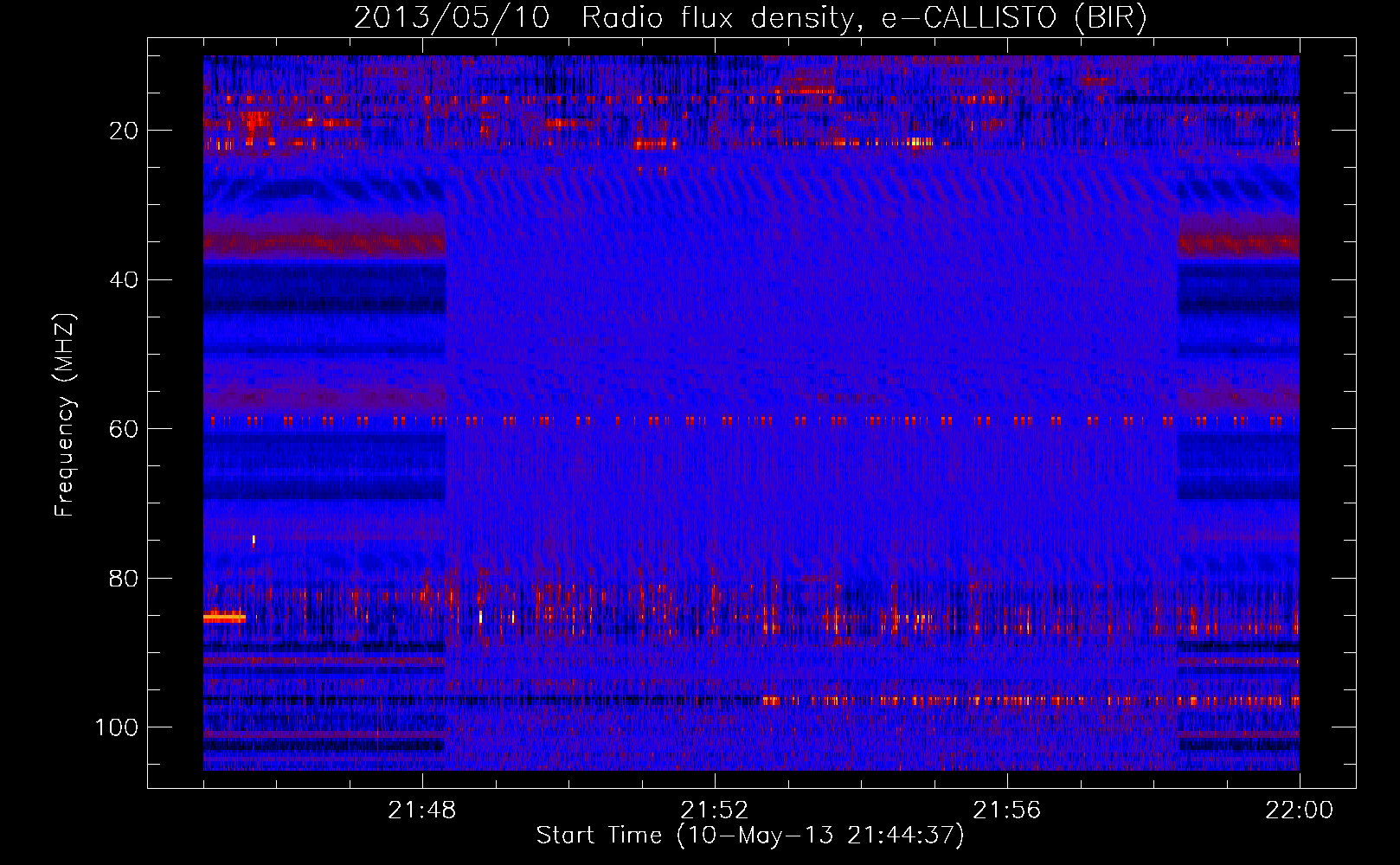Click the bright yellow burst near 85 MHz at start

tap(224, 618)
